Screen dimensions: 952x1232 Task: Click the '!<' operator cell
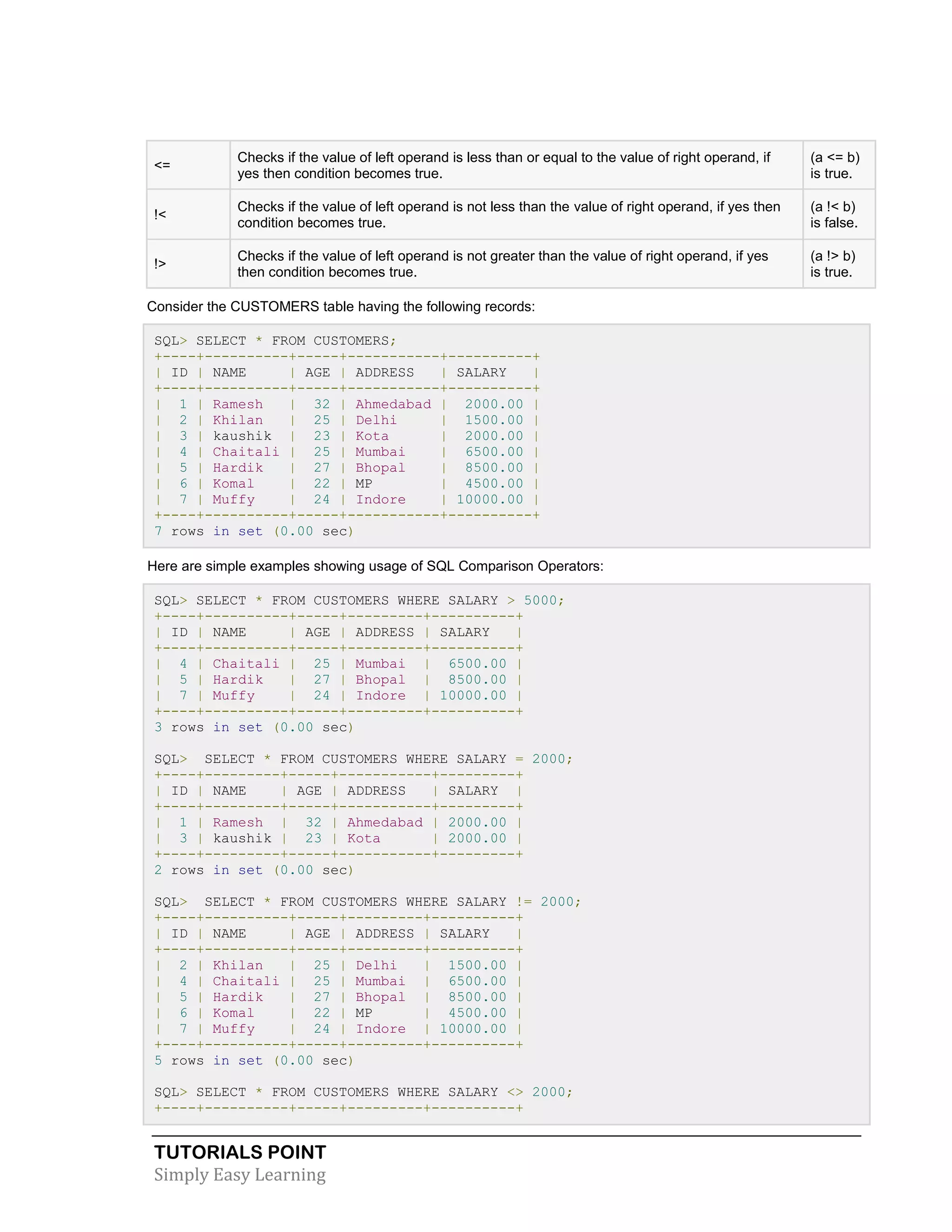[x=188, y=214]
